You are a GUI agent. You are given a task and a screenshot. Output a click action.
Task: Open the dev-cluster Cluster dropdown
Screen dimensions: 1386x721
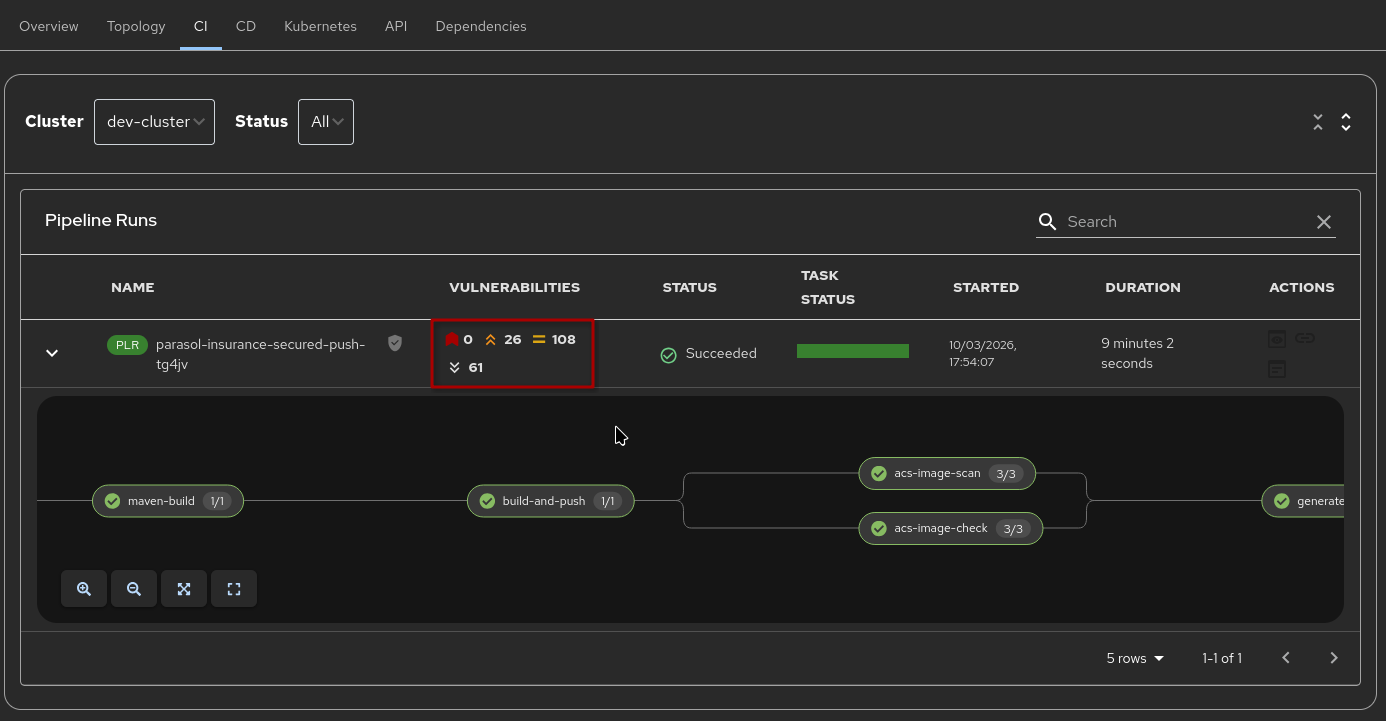click(x=154, y=121)
